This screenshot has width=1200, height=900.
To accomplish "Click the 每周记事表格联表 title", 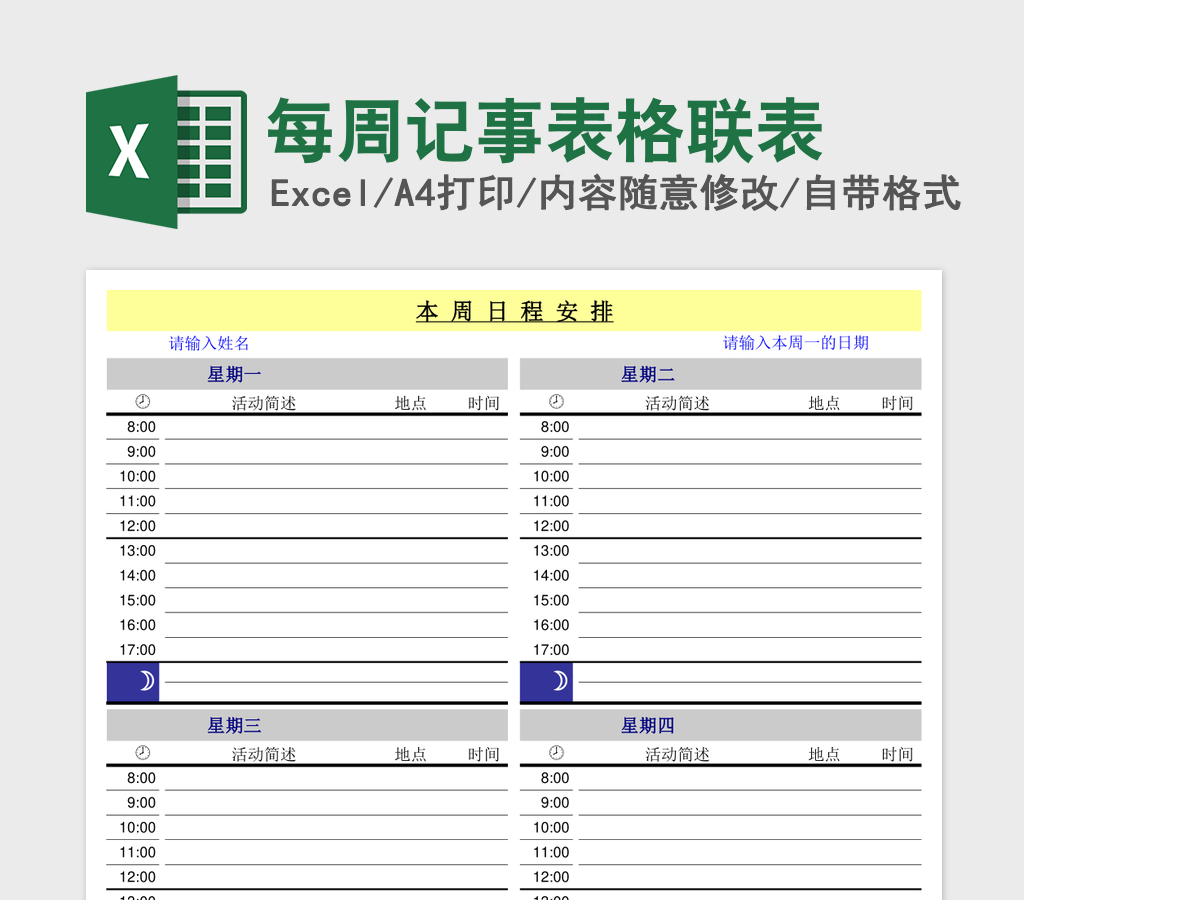I will [x=545, y=130].
